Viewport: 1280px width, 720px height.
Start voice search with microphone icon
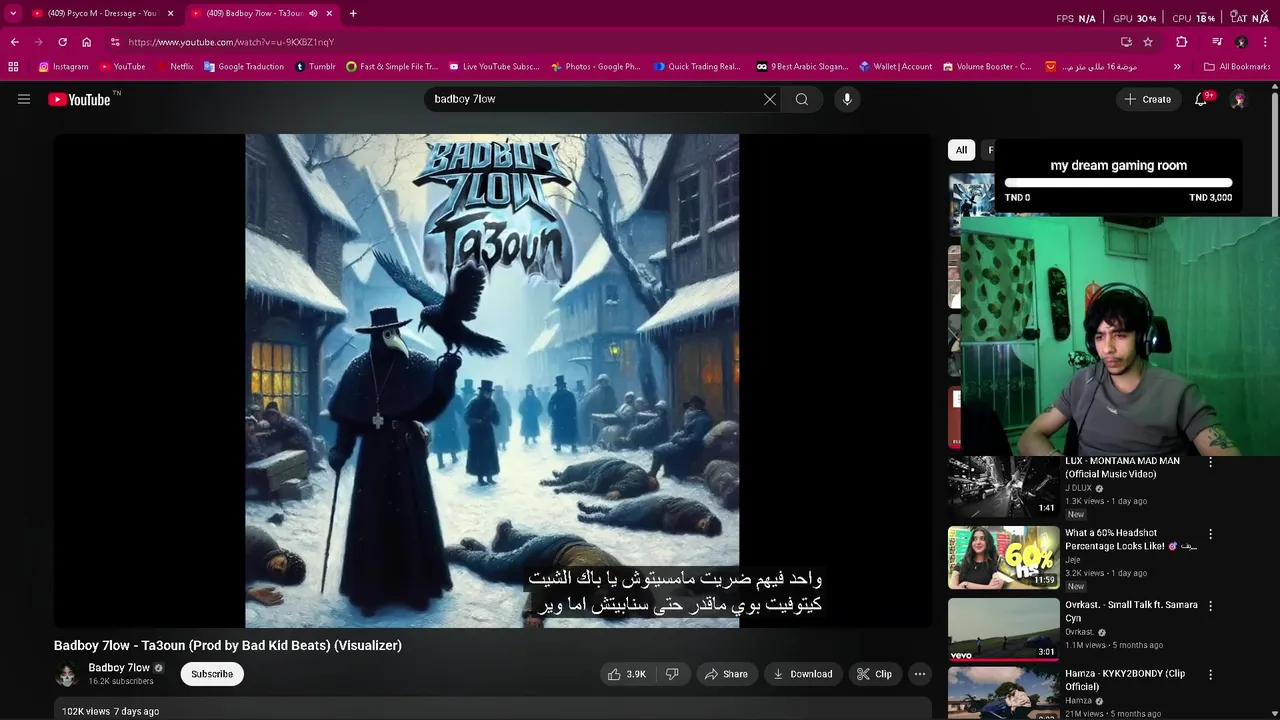[847, 99]
